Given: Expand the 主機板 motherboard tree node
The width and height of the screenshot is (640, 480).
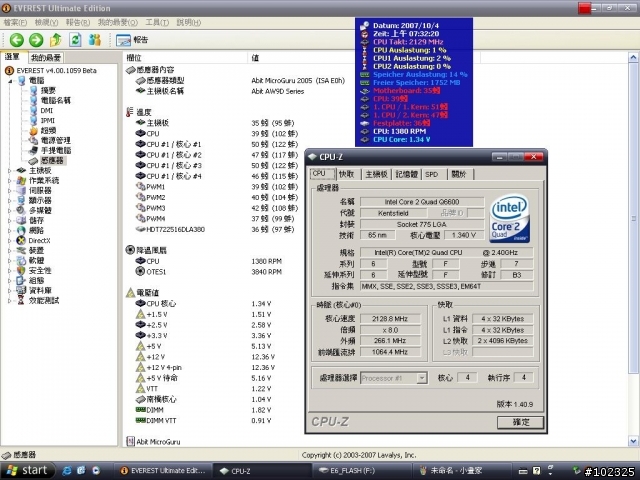Looking at the screenshot, I should pos(10,171).
